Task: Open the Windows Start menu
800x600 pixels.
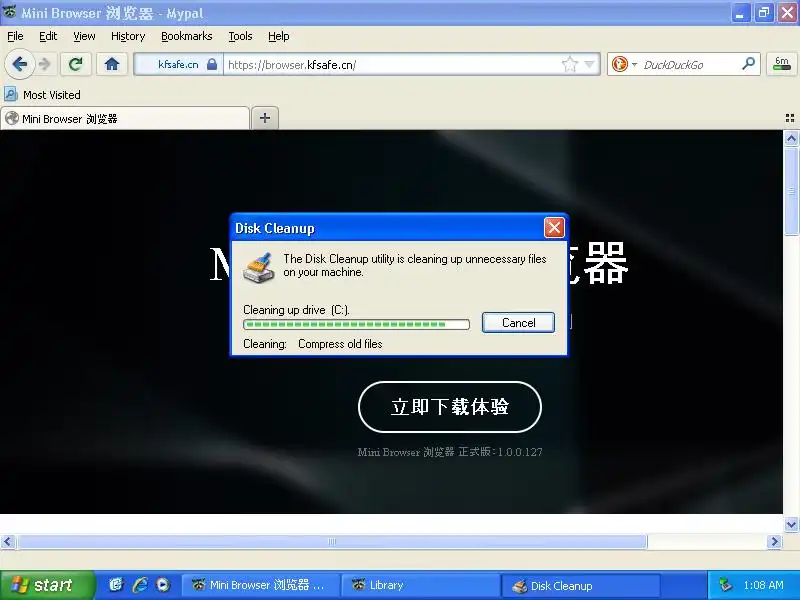Action: tap(46, 585)
